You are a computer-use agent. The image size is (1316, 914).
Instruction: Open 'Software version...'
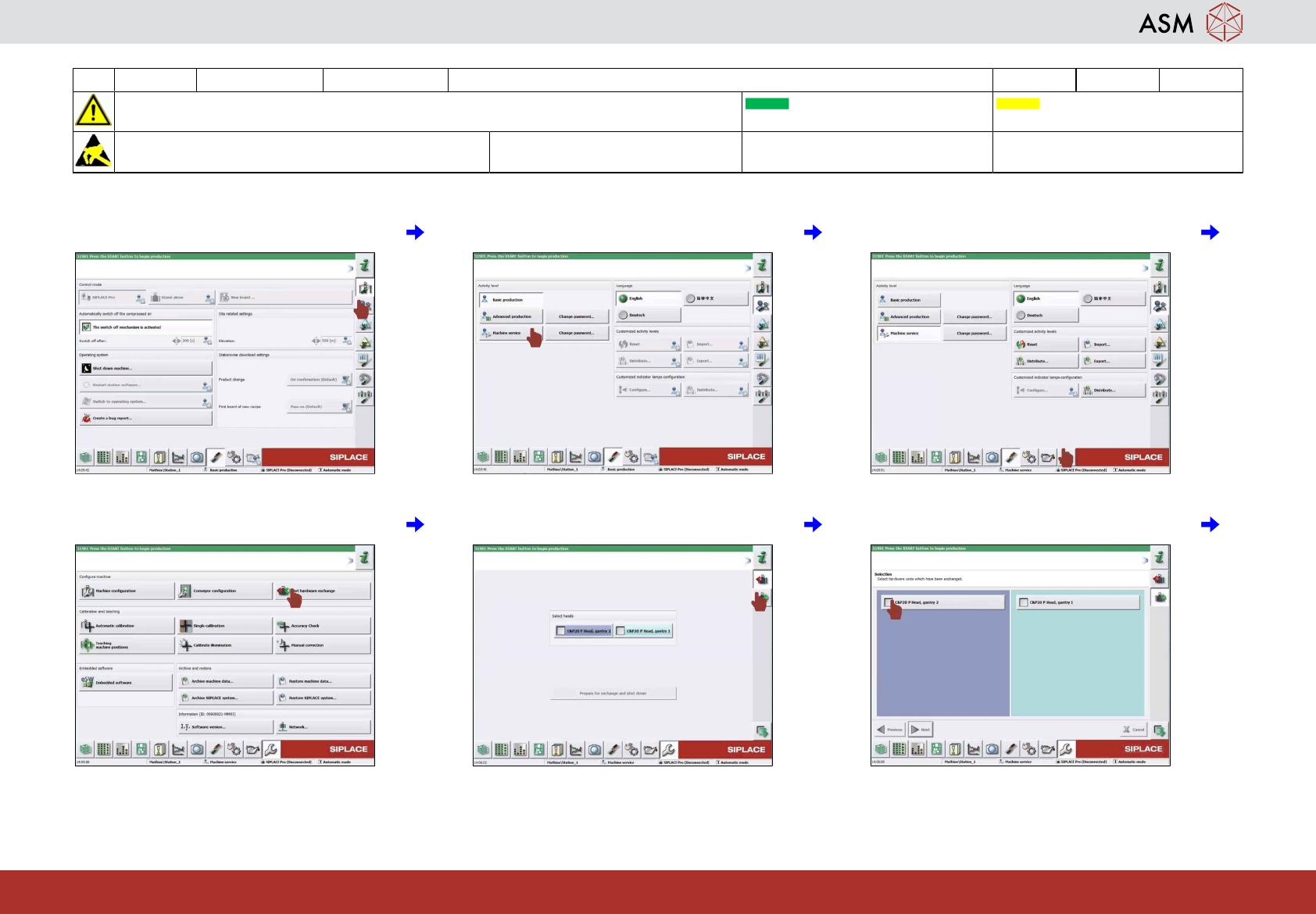225,727
